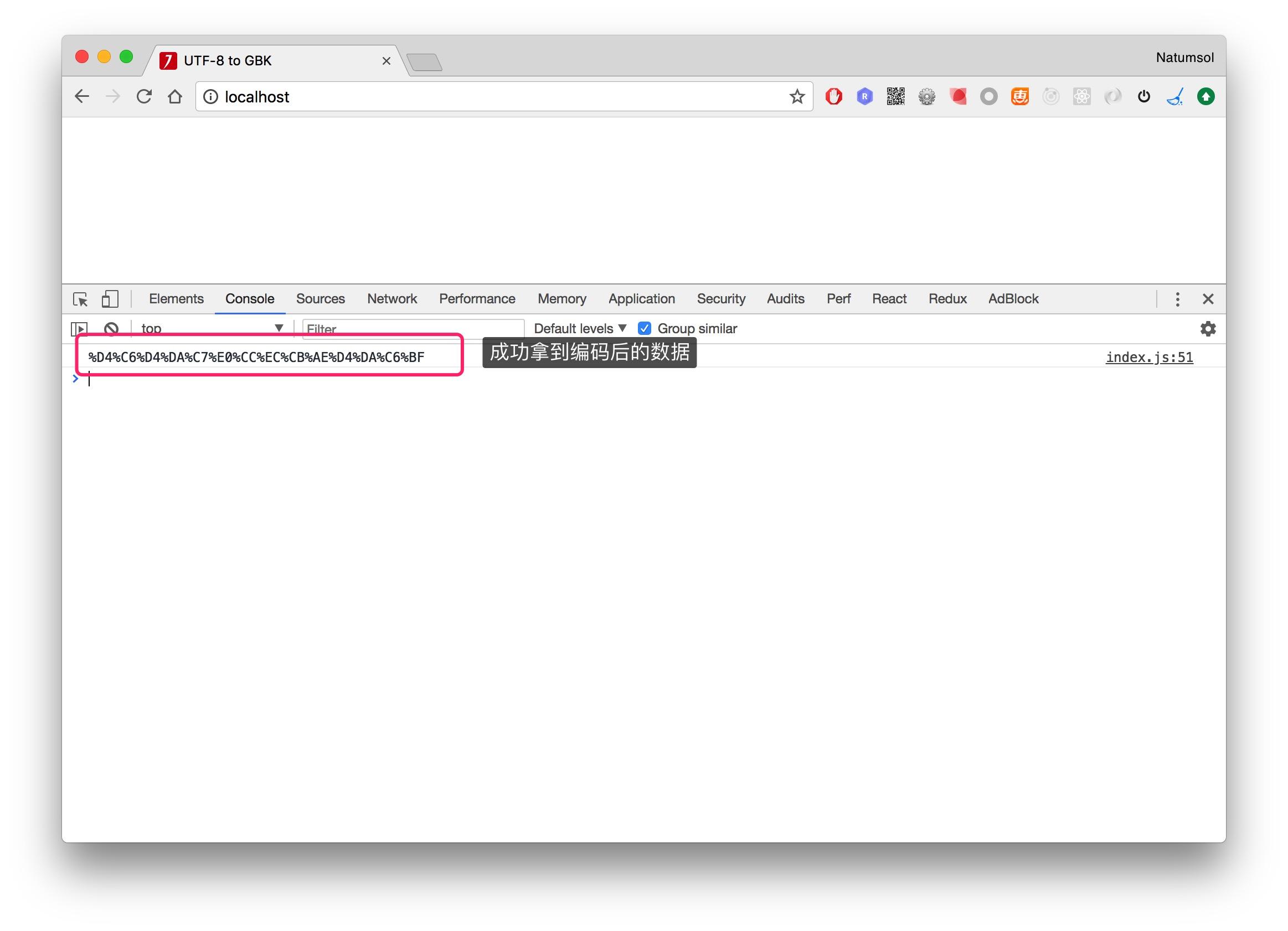Image resolution: width=1288 pixels, height=931 pixels.
Task: Toggle the device toolbar icon
Action: coord(110,299)
